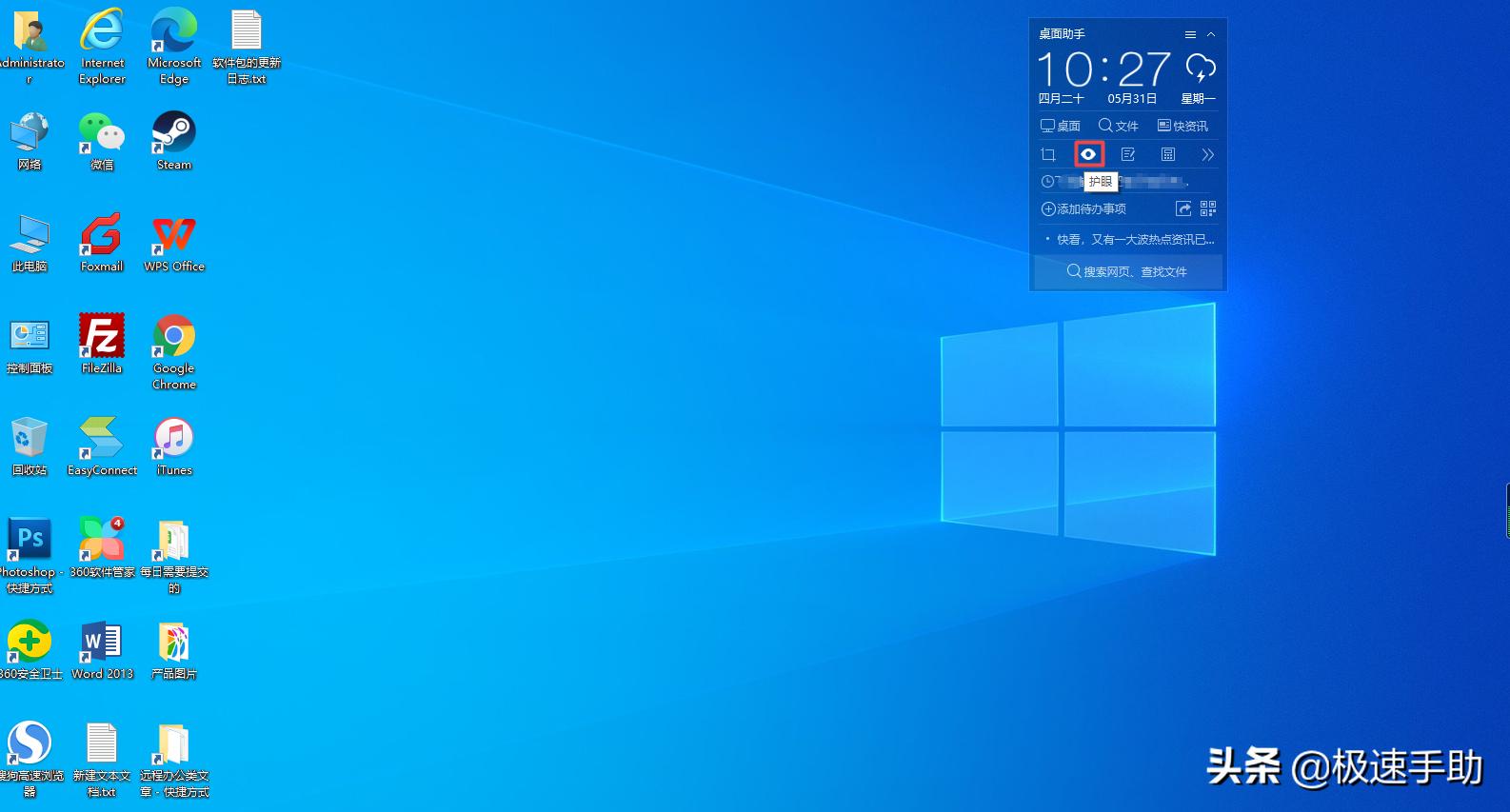The width and height of the screenshot is (1510, 812).
Task: Click the screenshot crop icon in the widget
Action: (x=1048, y=154)
